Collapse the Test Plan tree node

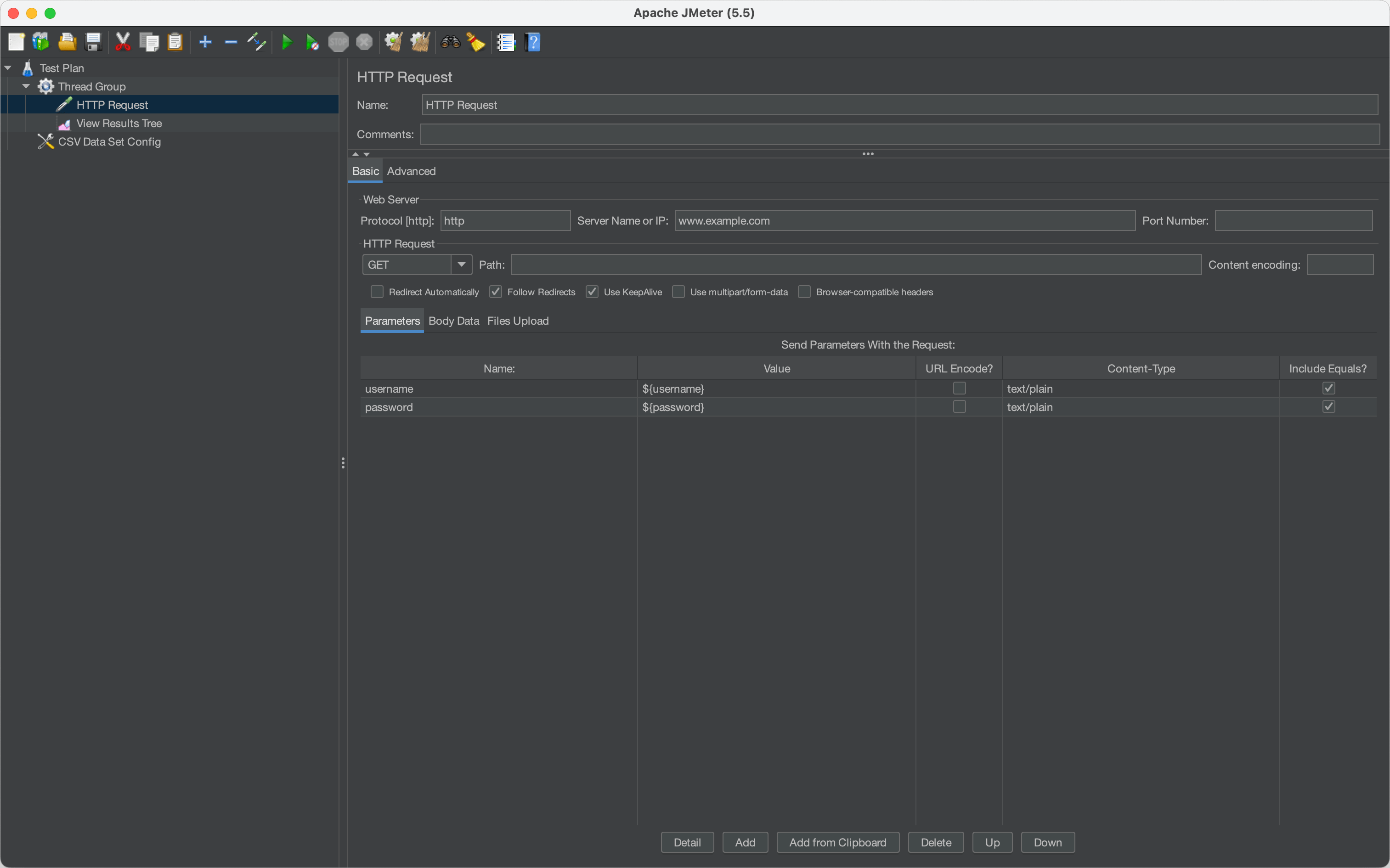point(8,68)
